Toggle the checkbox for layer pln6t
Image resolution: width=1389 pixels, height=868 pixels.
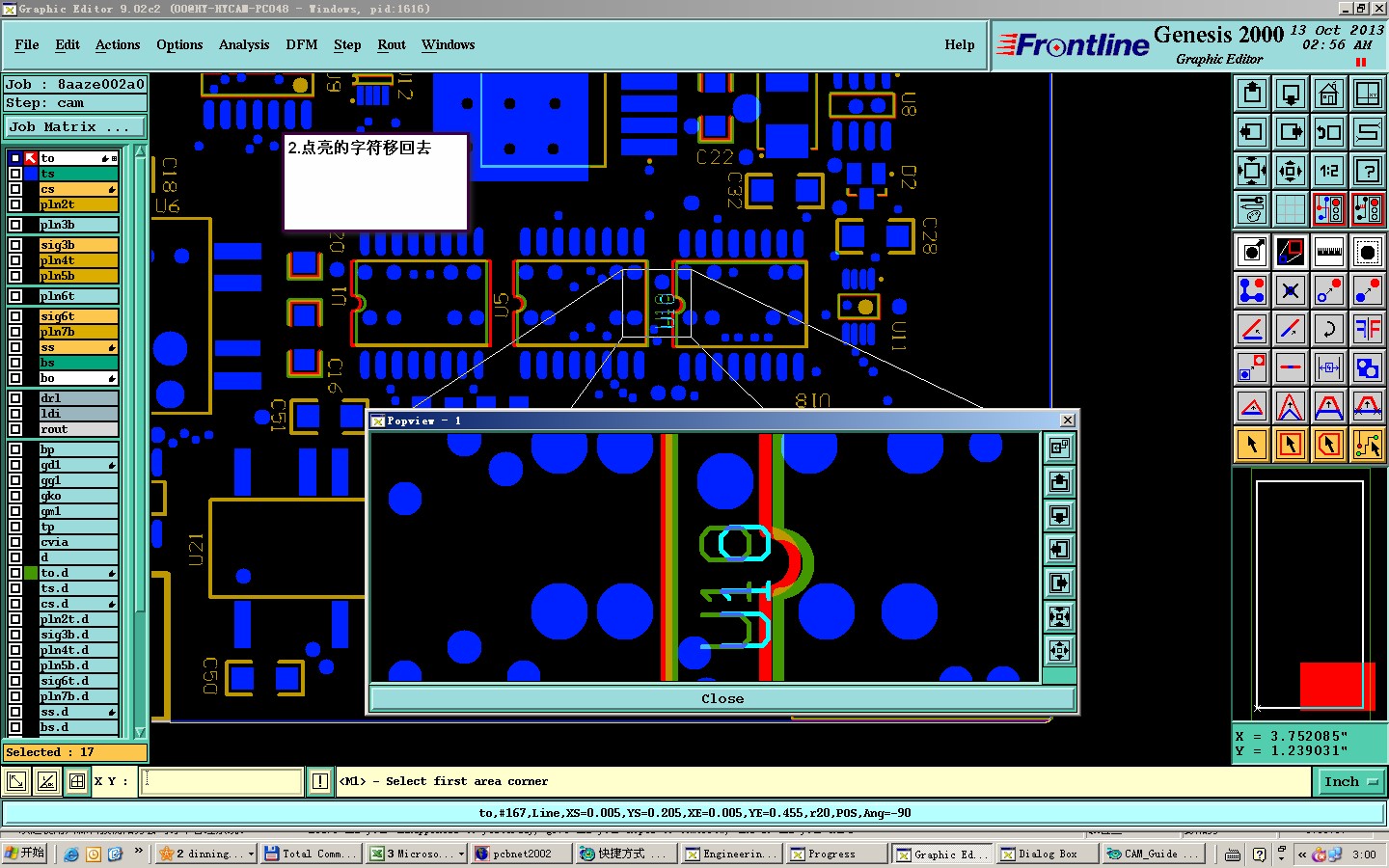tap(15, 296)
